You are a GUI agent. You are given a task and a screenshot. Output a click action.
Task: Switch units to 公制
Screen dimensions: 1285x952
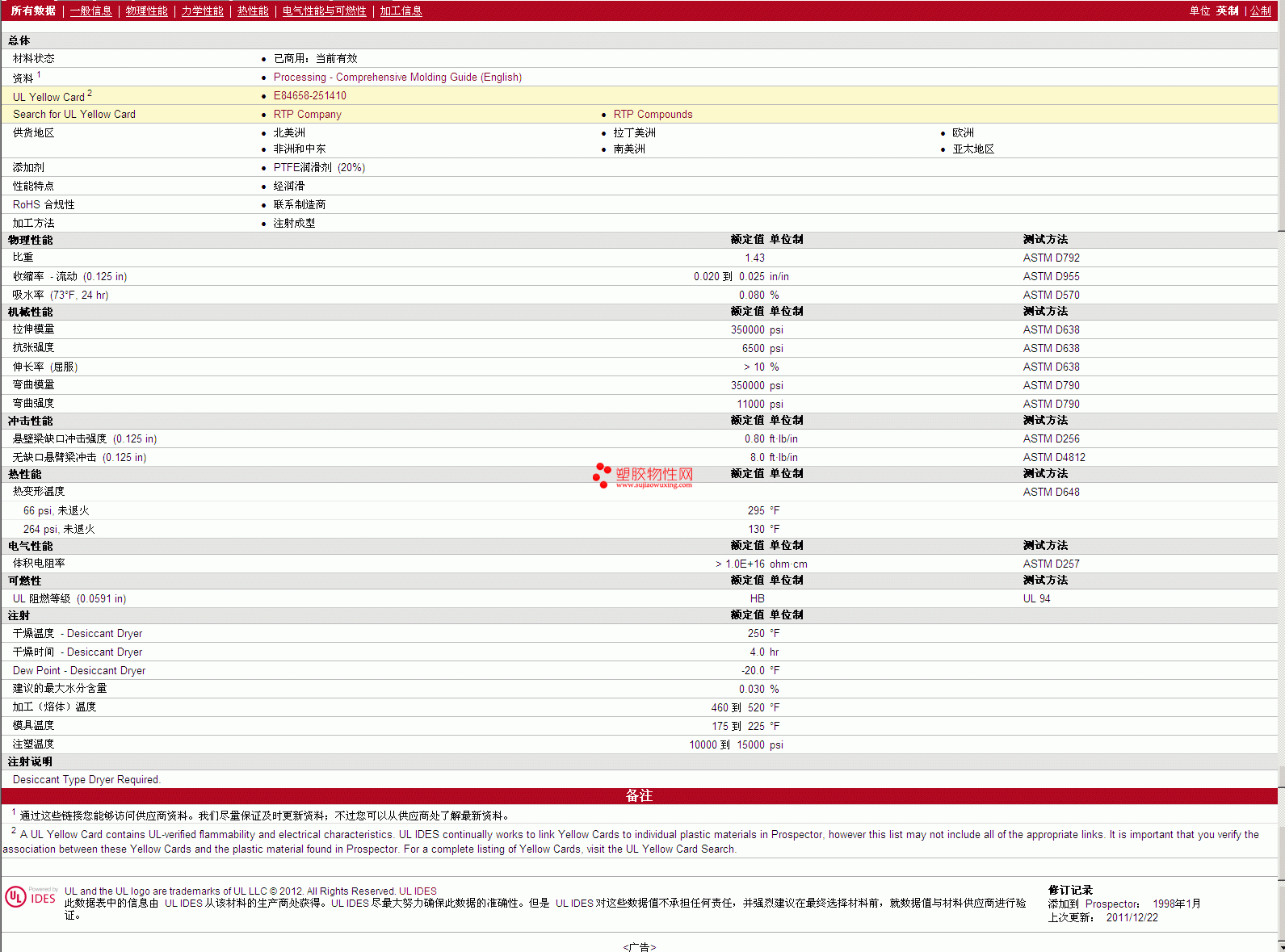pyautogui.click(x=1261, y=10)
